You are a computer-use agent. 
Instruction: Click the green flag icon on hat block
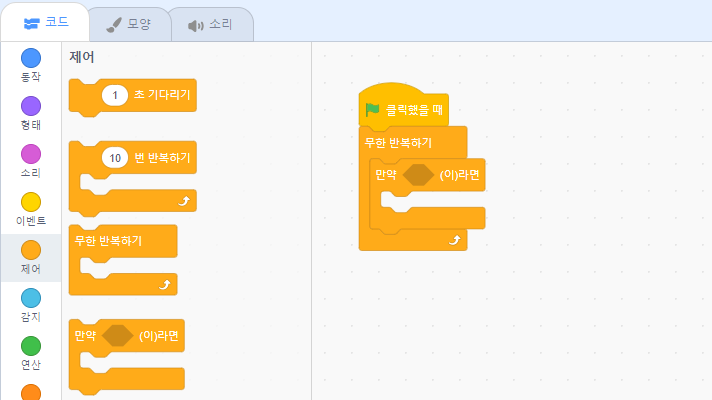[x=372, y=109]
